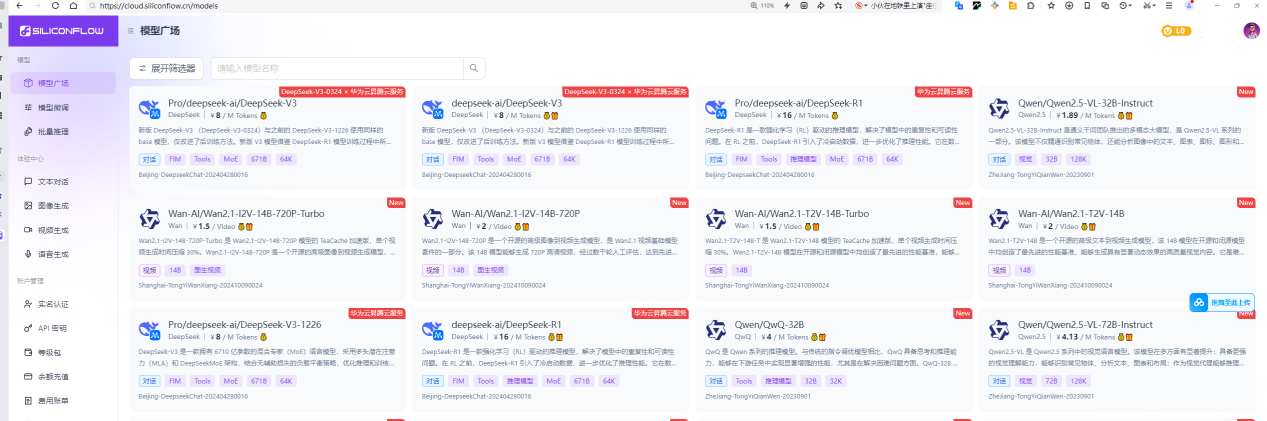Click the 128K tag on Qwen2.5-VL-32B-Instruct
The height and width of the screenshot is (421, 1267).
(1078, 159)
